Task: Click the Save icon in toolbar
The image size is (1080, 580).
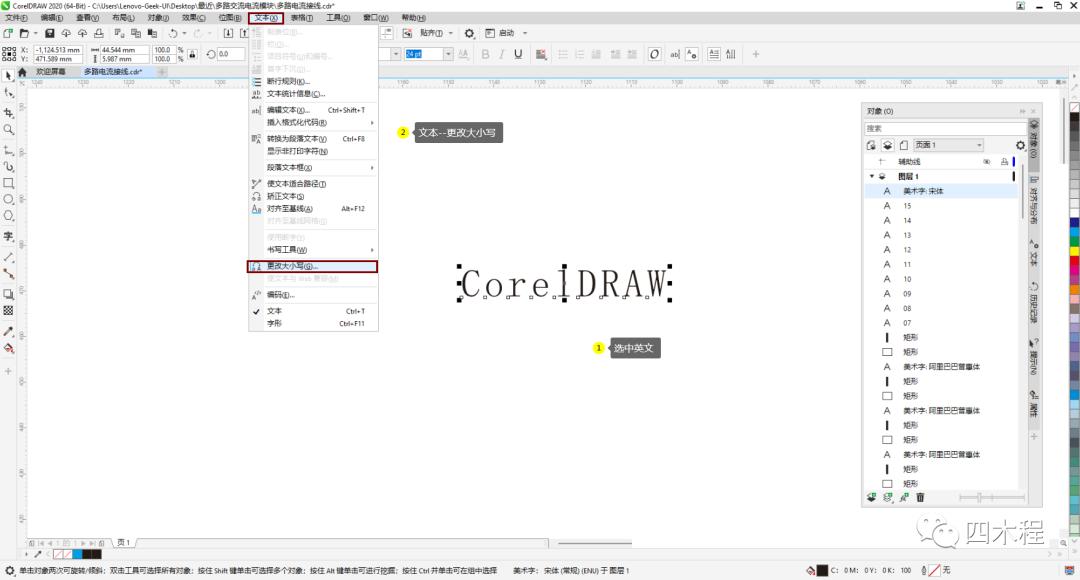Action: [x=50, y=33]
